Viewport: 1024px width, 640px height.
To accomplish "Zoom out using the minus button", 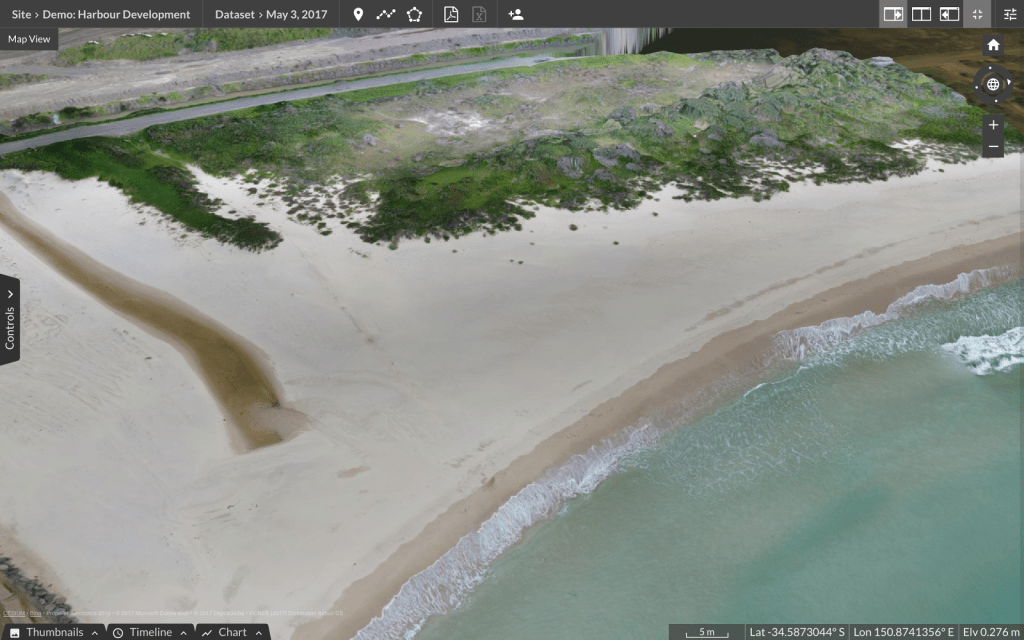I will pos(992,146).
